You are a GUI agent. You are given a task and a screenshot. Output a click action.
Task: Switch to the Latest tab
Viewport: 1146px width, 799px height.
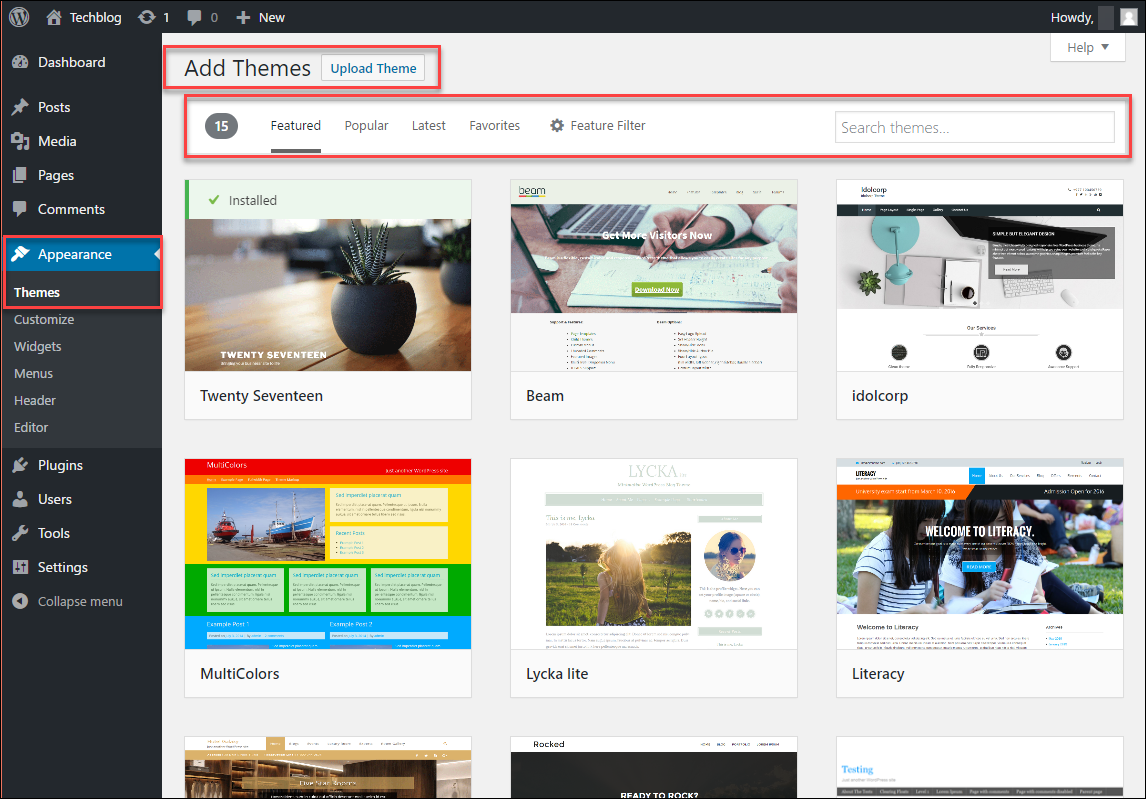[x=428, y=126]
